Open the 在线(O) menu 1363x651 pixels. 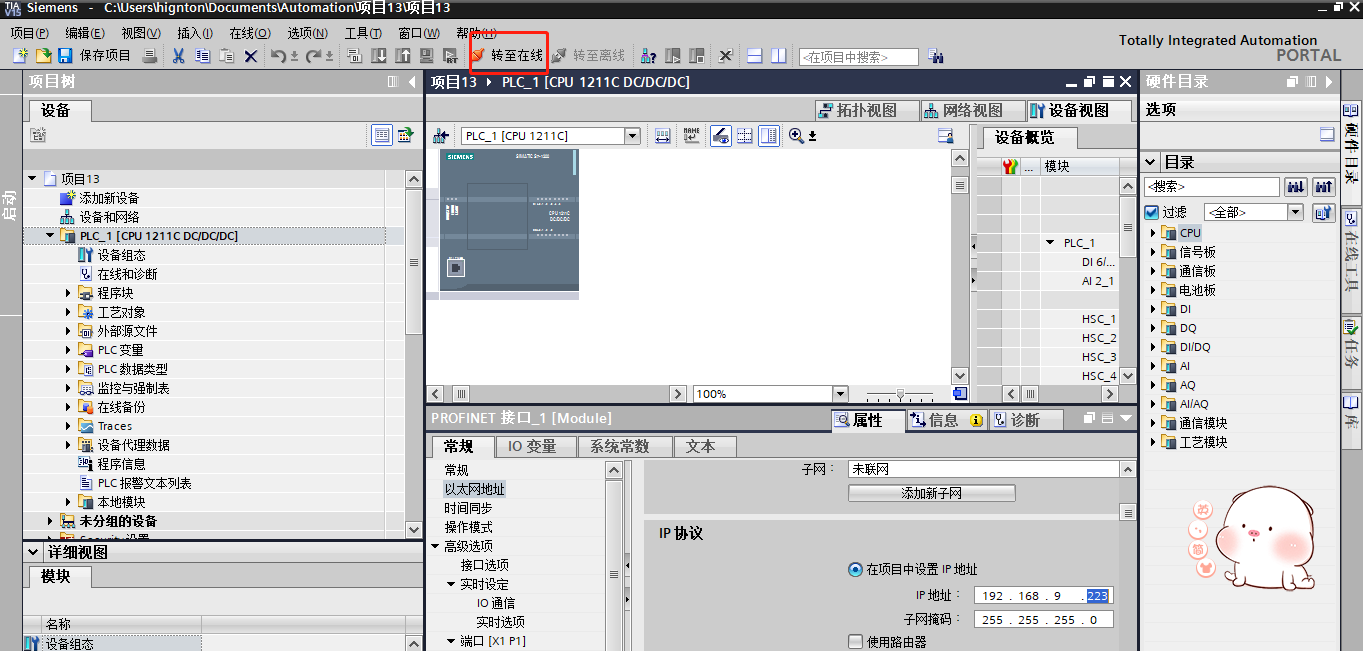coord(249,33)
